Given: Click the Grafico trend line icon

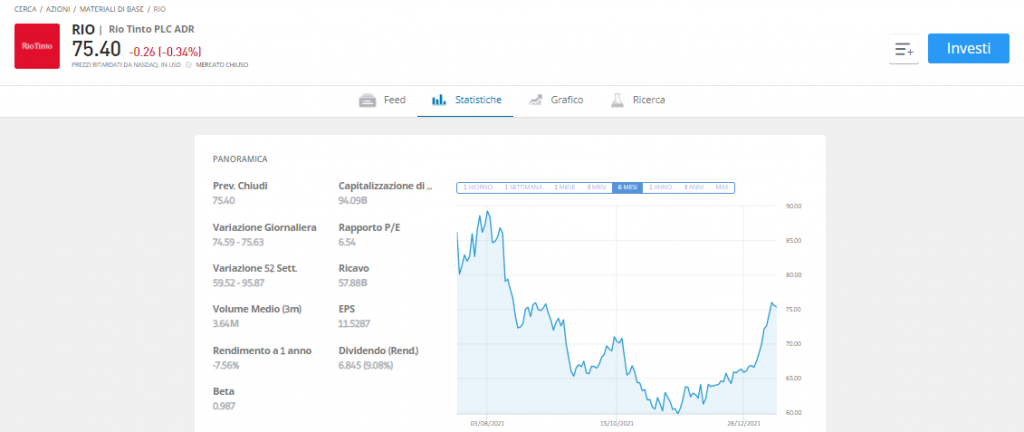Looking at the screenshot, I should (x=536, y=100).
